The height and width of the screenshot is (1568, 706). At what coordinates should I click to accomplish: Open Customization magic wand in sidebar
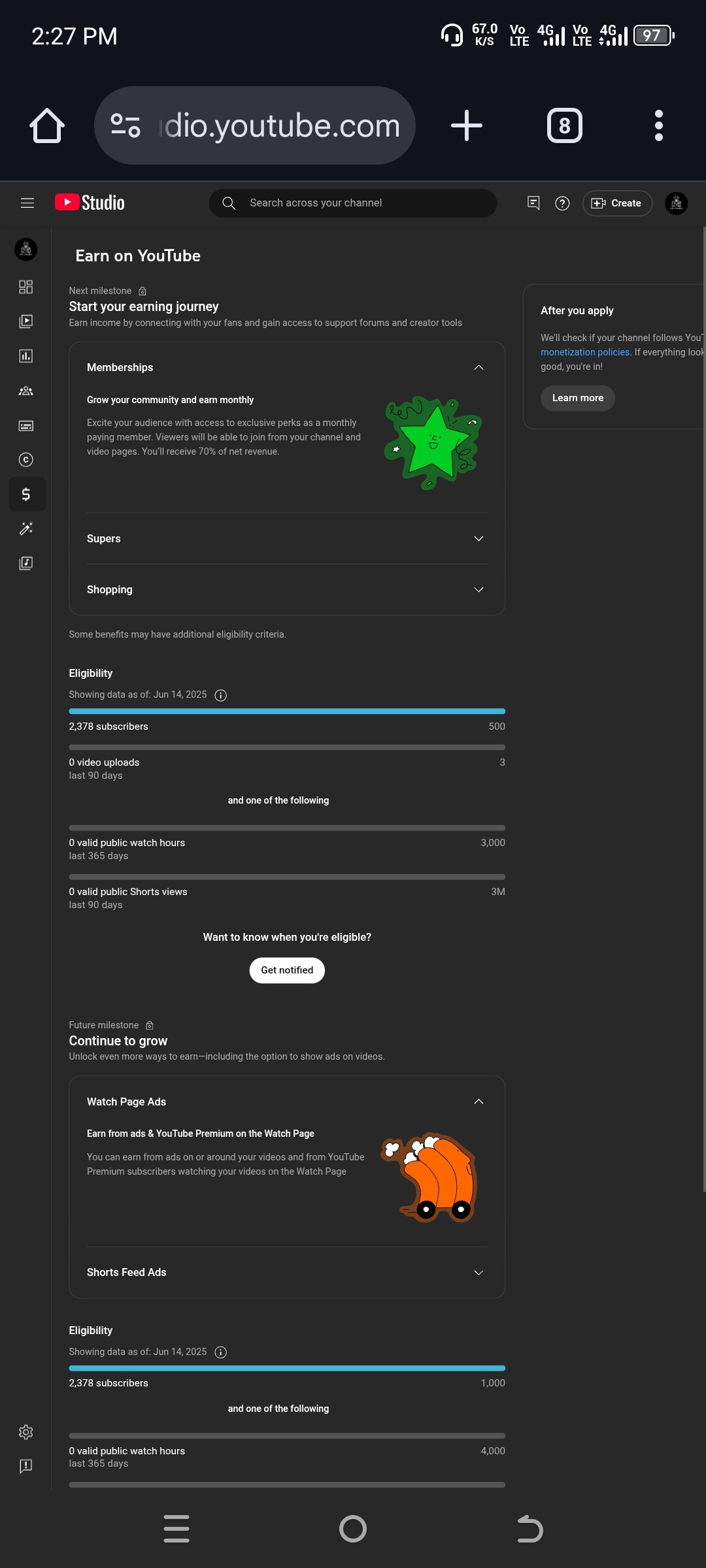point(26,529)
